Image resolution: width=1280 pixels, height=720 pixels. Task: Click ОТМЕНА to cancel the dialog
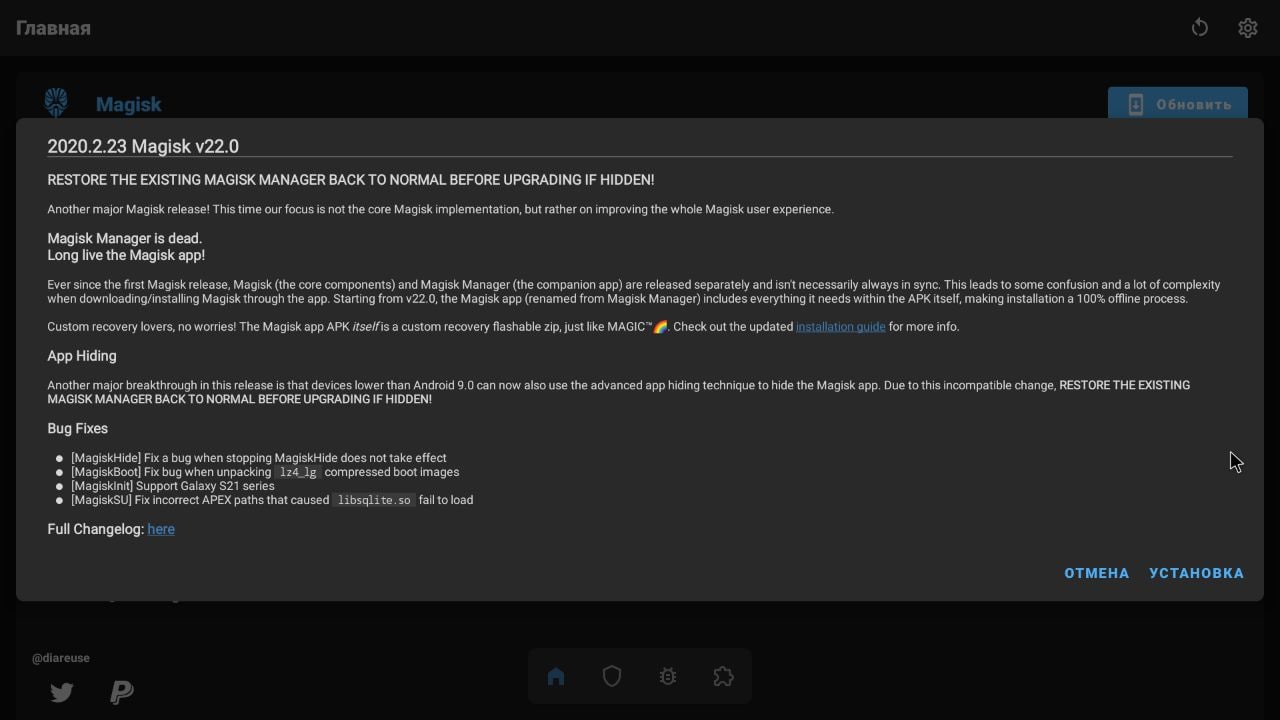[x=1097, y=573]
